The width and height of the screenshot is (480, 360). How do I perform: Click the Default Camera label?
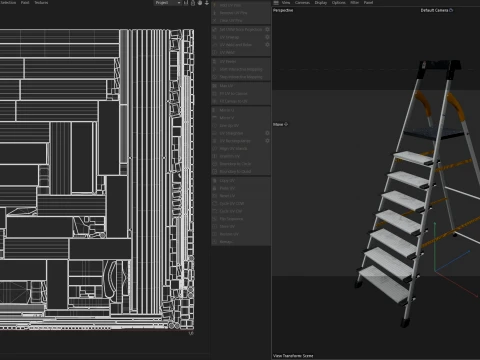(x=434, y=10)
